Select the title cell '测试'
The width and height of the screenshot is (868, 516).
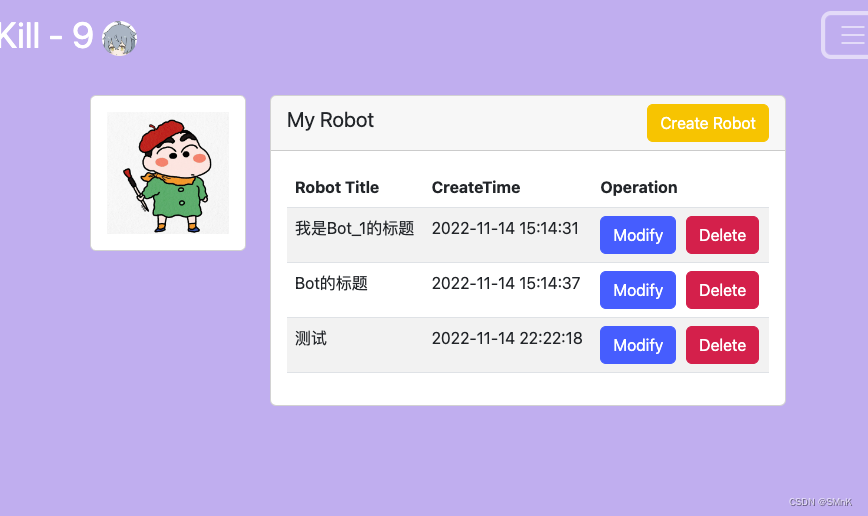[311, 338]
